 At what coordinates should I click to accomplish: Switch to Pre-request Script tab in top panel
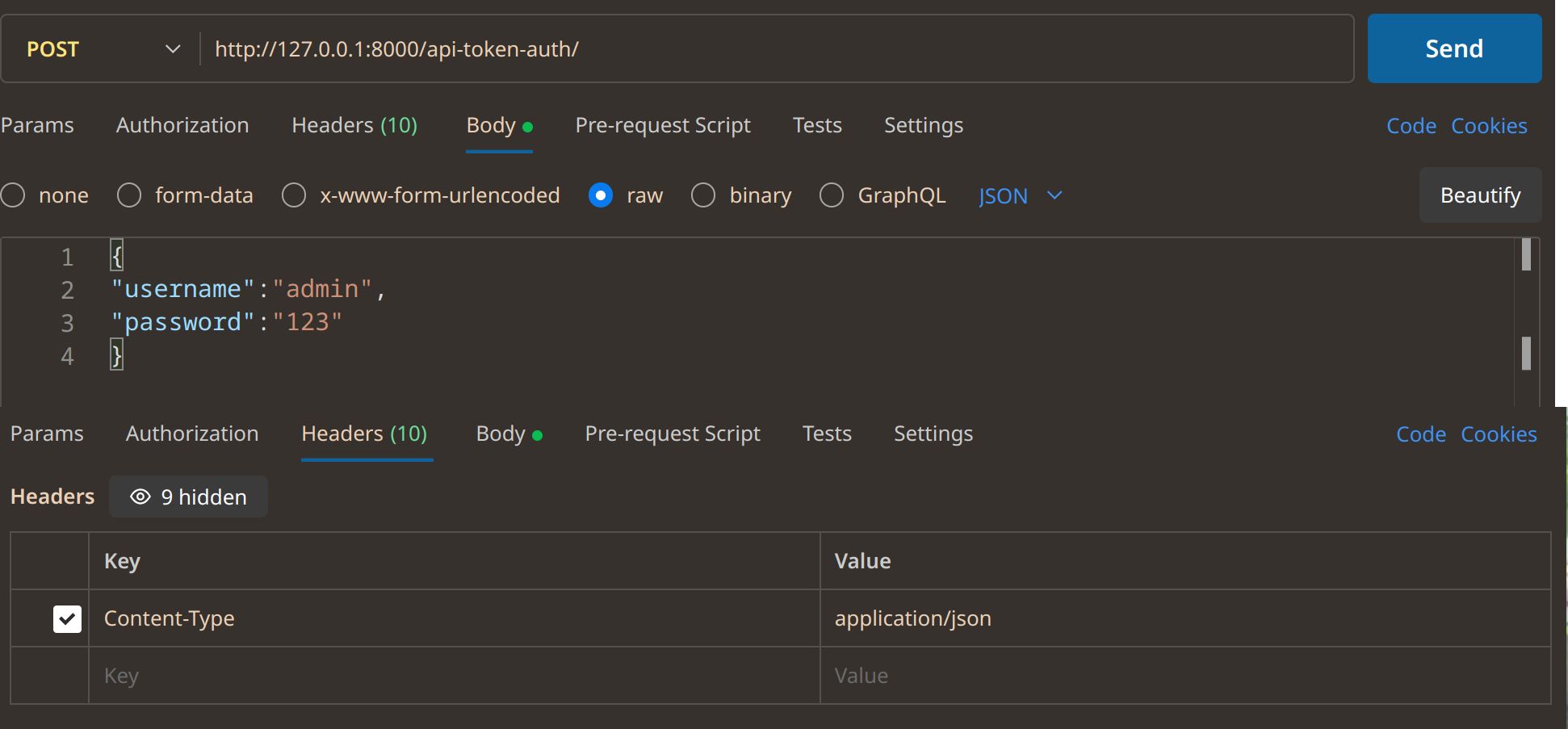[663, 125]
